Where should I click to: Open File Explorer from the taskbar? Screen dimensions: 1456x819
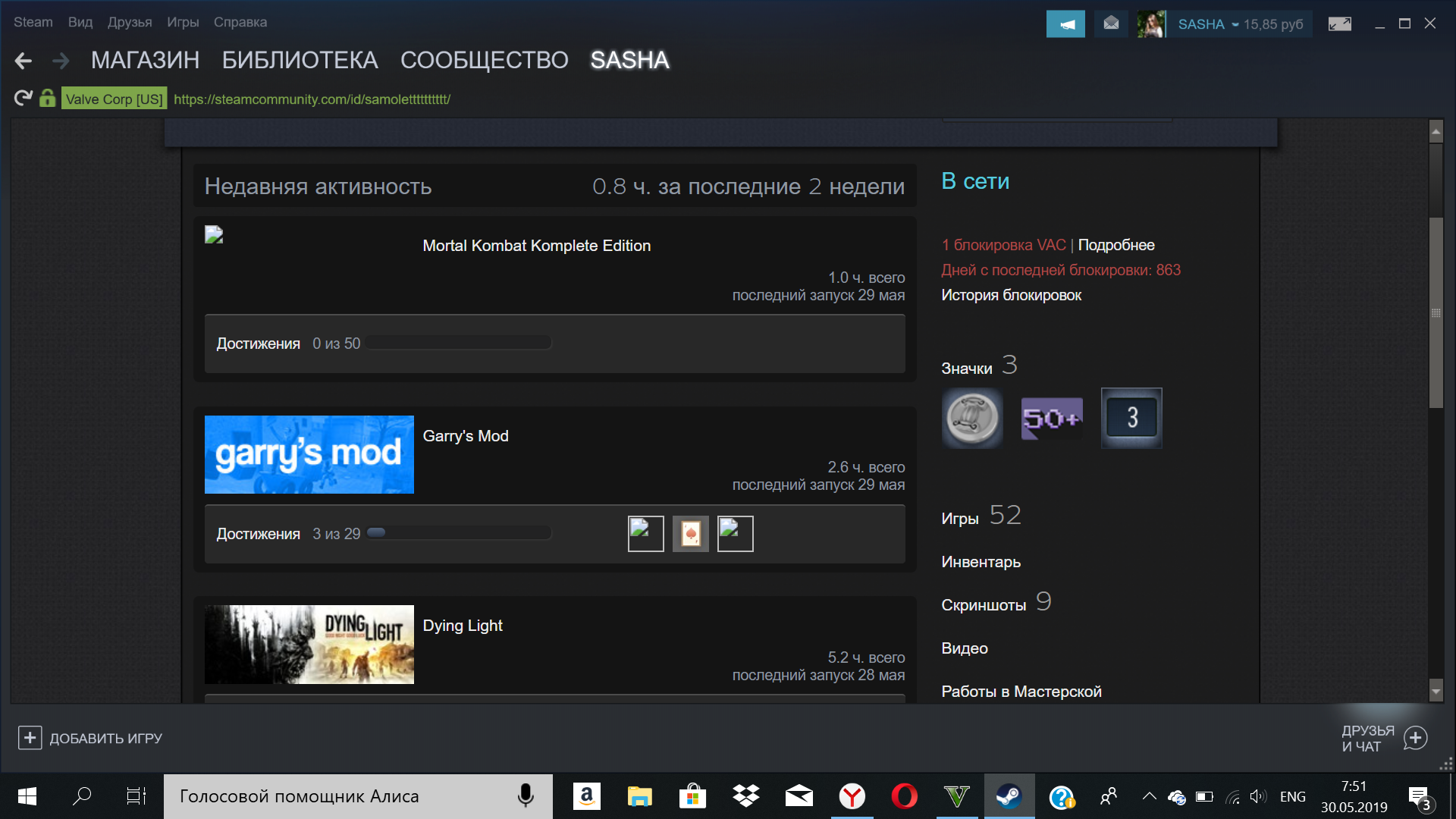click(x=639, y=796)
